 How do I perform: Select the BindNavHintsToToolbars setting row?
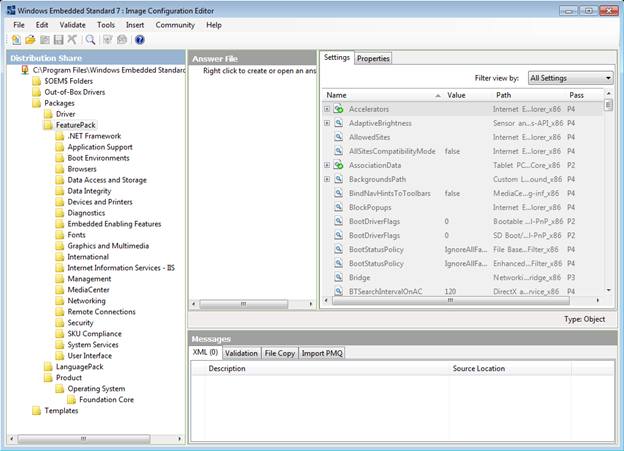(462, 193)
